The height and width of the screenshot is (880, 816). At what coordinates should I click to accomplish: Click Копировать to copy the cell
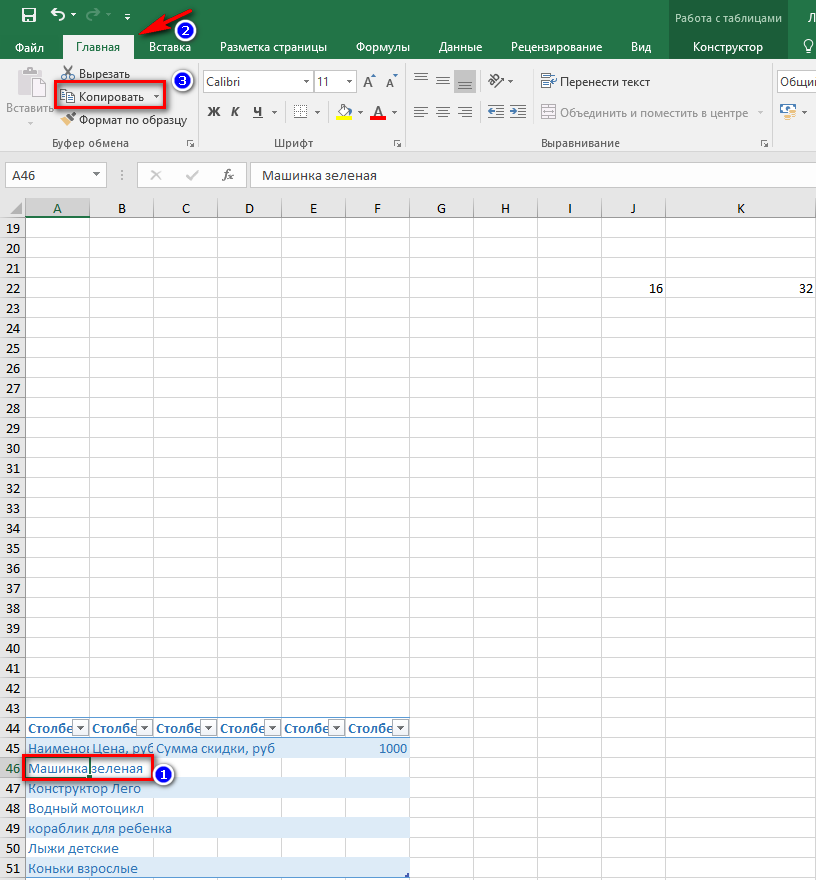pyautogui.click(x=103, y=97)
